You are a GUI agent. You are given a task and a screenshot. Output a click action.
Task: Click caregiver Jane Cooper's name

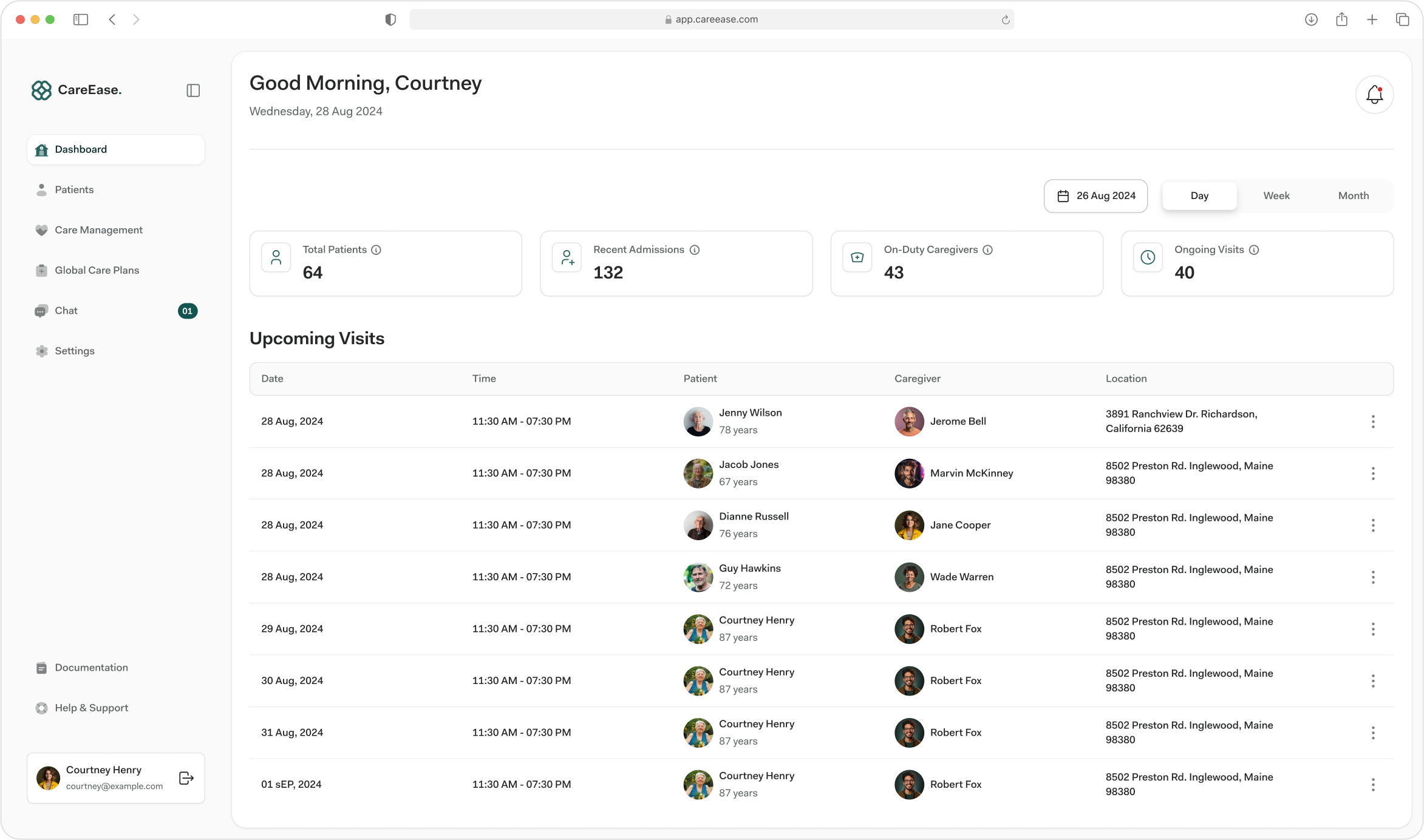tap(960, 525)
